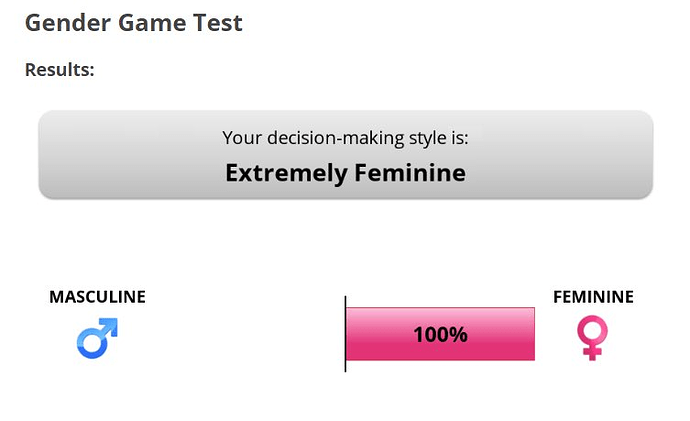Image resolution: width=690 pixels, height=421 pixels.
Task: Click the 100% label on the pink bar
Action: coord(440,334)
